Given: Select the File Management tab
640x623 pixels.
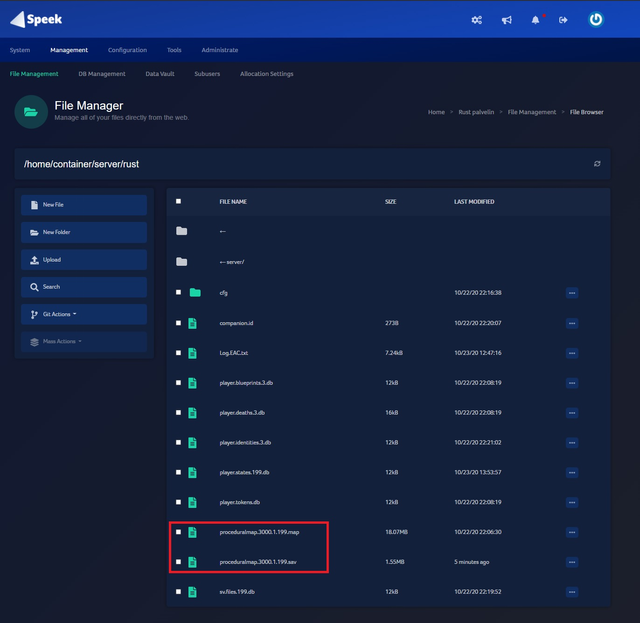Looking at the screenshot, I should click(34, 74).
